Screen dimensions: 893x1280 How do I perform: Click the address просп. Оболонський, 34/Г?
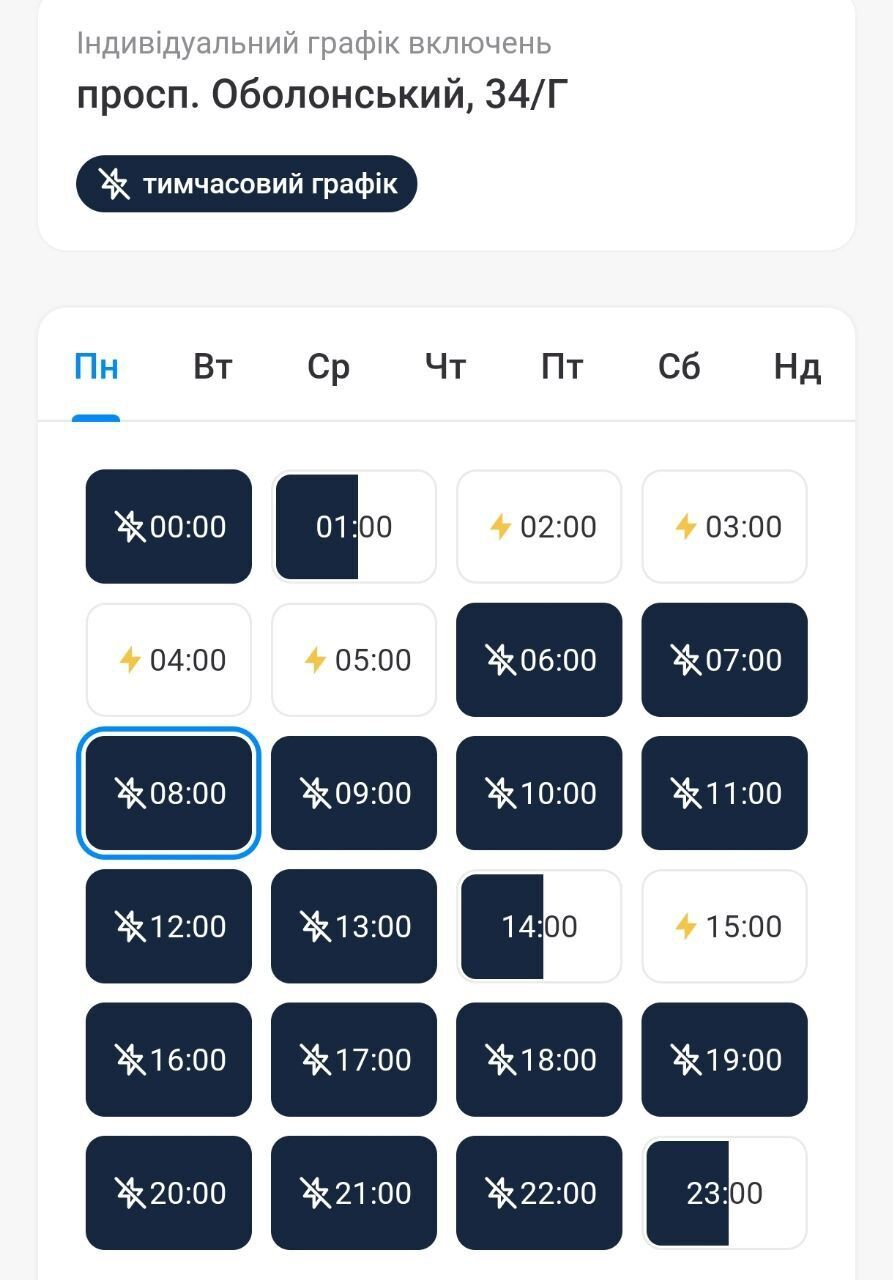coord(322,95)
